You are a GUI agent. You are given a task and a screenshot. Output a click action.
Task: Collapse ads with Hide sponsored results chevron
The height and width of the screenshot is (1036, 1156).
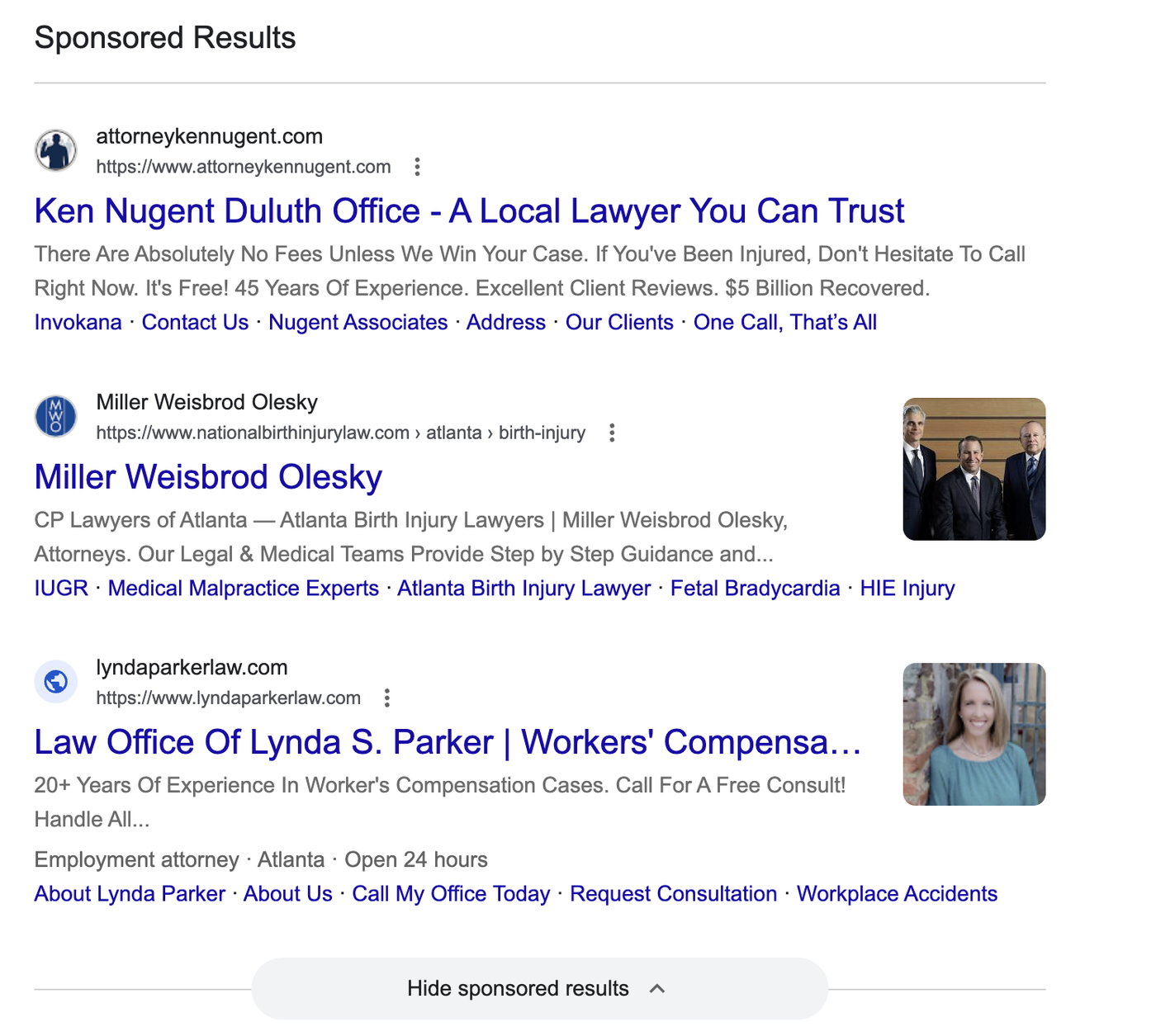(x=657, y=989)
